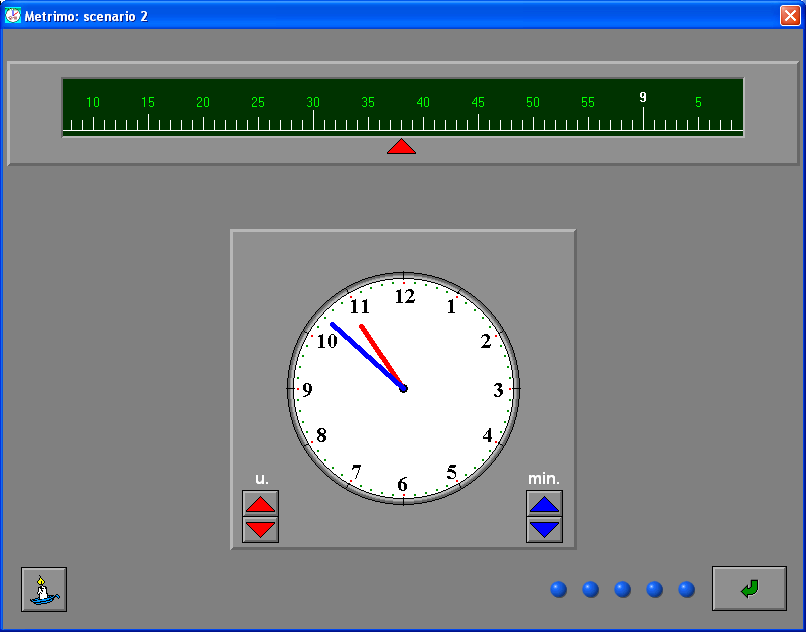
Task: Click the 40 label on the timeline ruler
Action: point(423,102)
